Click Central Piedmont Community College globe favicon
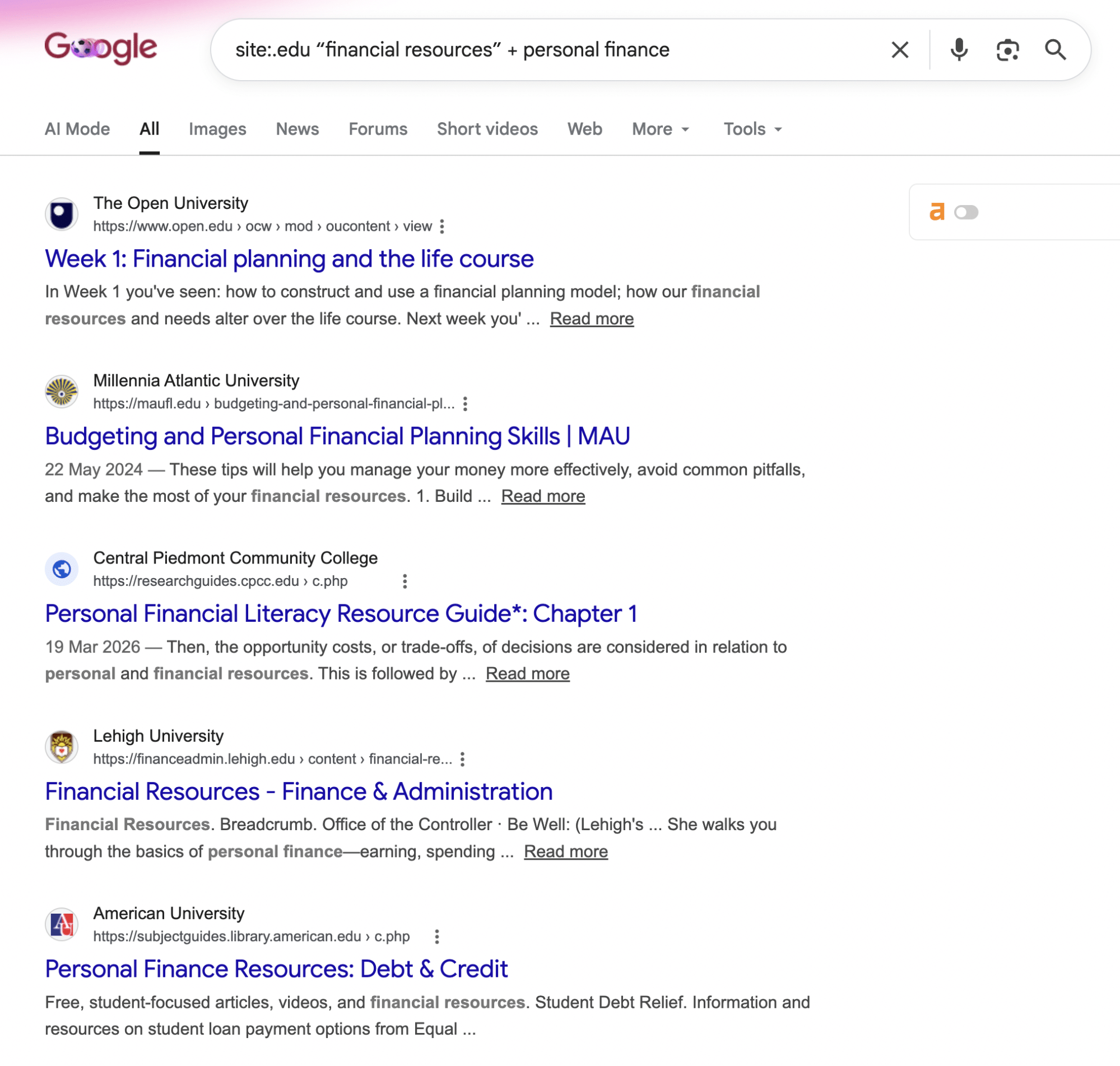 pos(62,569)
